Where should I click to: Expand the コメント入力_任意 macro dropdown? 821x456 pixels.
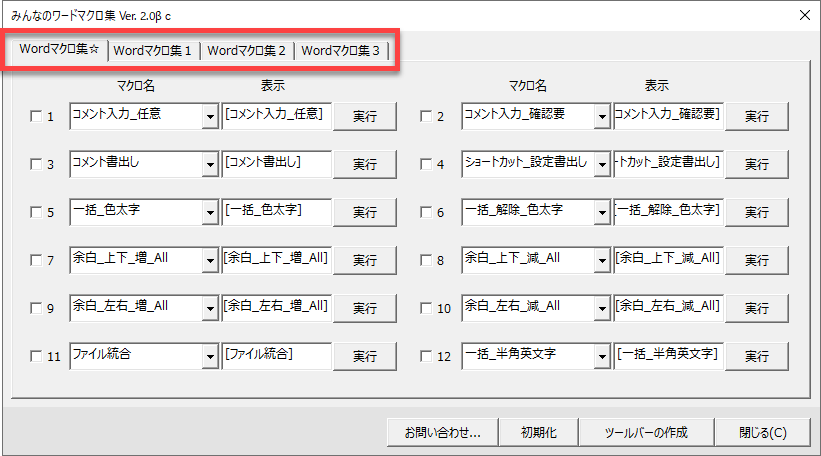pos(210,117)
